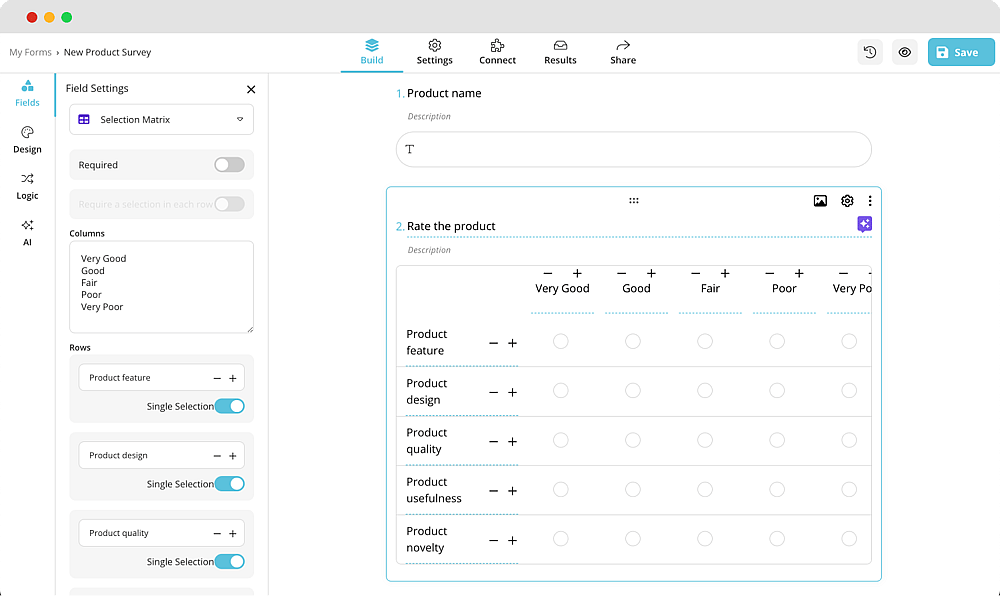This screenshot has width=1000, height=596.
Task: Remove Product feature row in matrix
Action: tap(494, 344)
